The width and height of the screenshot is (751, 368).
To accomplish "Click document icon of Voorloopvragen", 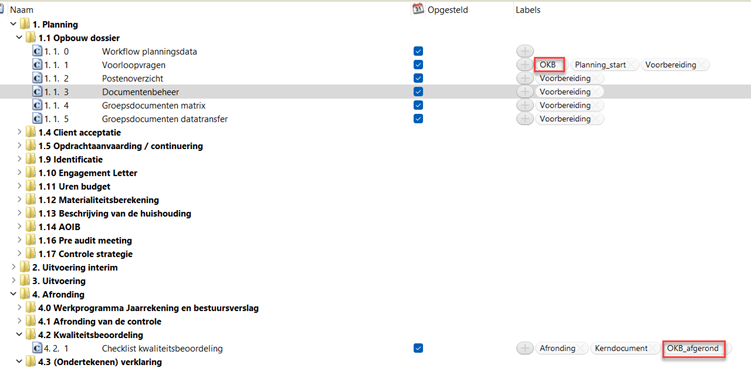I will point(37,64).
